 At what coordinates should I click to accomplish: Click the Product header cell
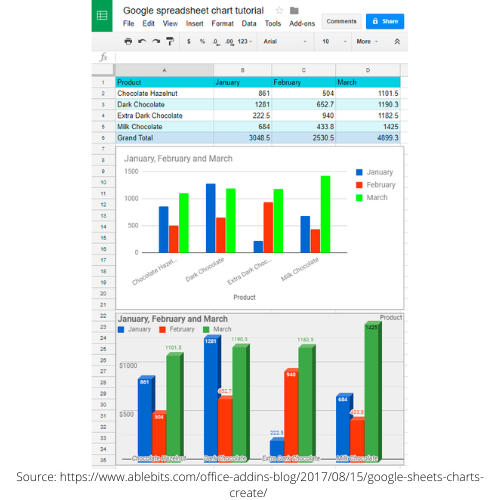(x=164, y=82)
